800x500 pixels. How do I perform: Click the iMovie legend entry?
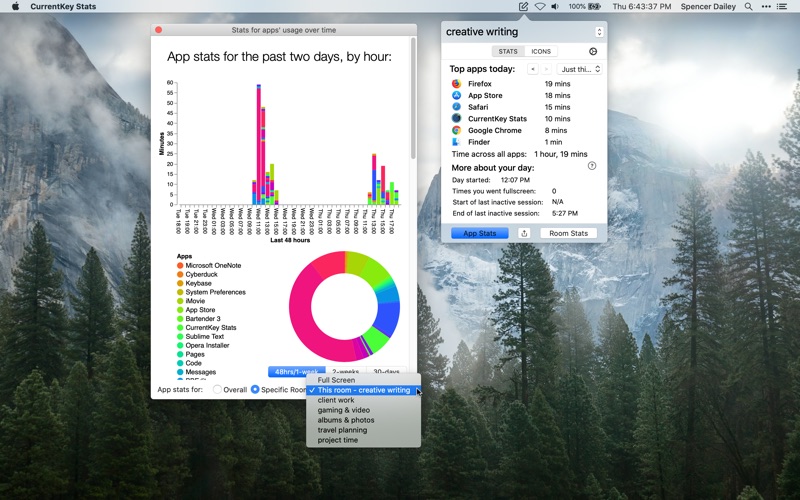(191, 301)
